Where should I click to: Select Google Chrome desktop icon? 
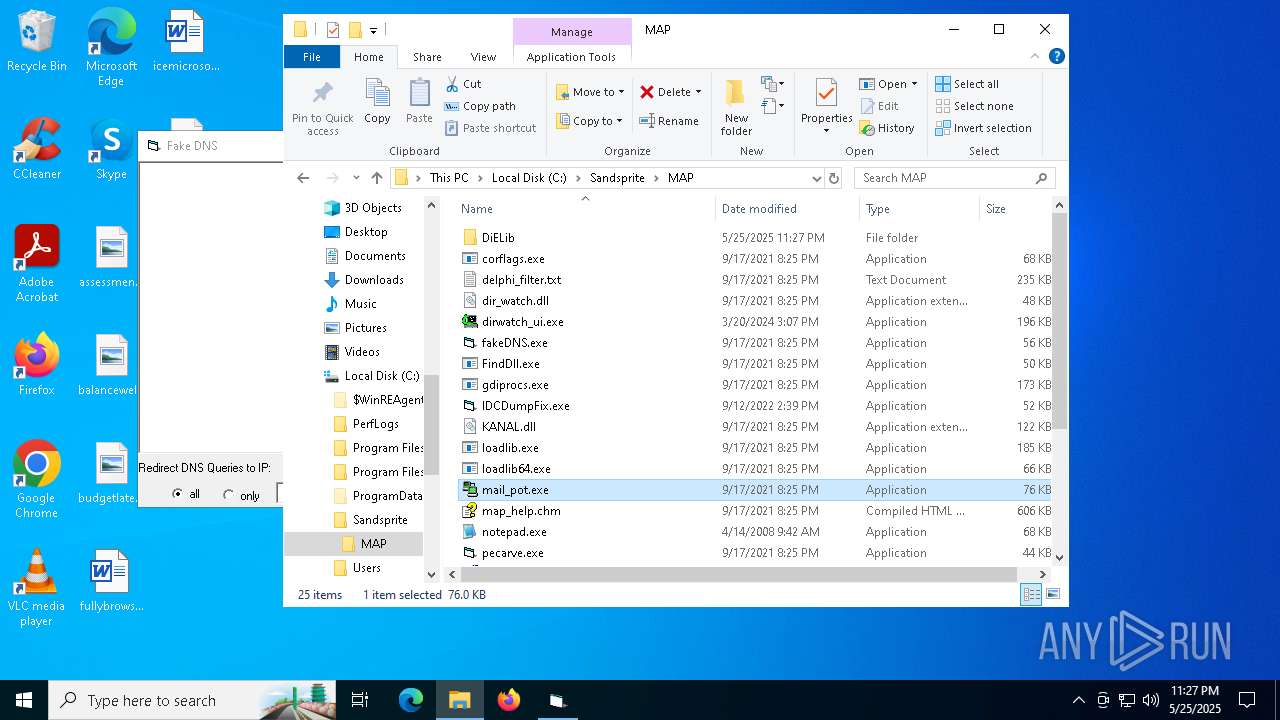click(x=36, y=480)
